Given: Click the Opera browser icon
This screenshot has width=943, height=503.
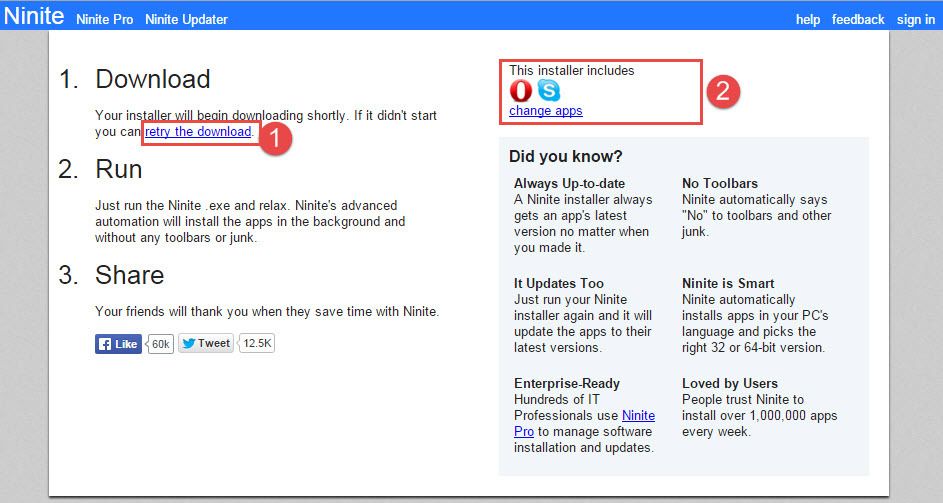Looking at the screenshot, I should (520, 91).
